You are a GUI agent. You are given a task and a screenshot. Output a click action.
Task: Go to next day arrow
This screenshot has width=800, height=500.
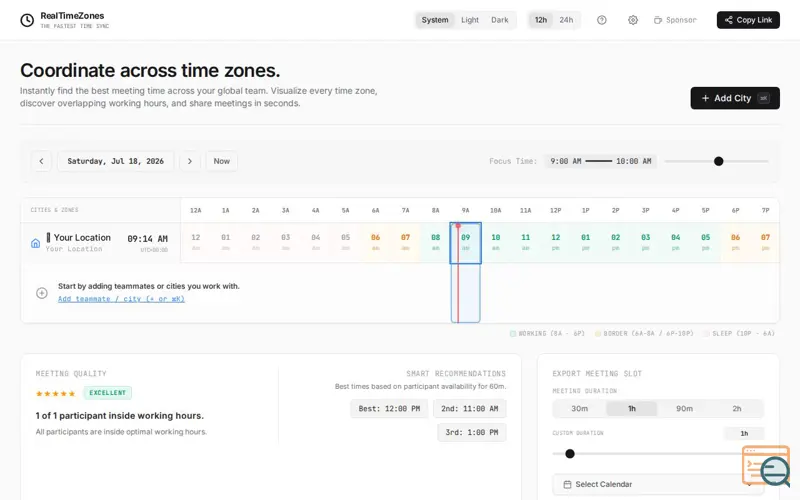190,161
